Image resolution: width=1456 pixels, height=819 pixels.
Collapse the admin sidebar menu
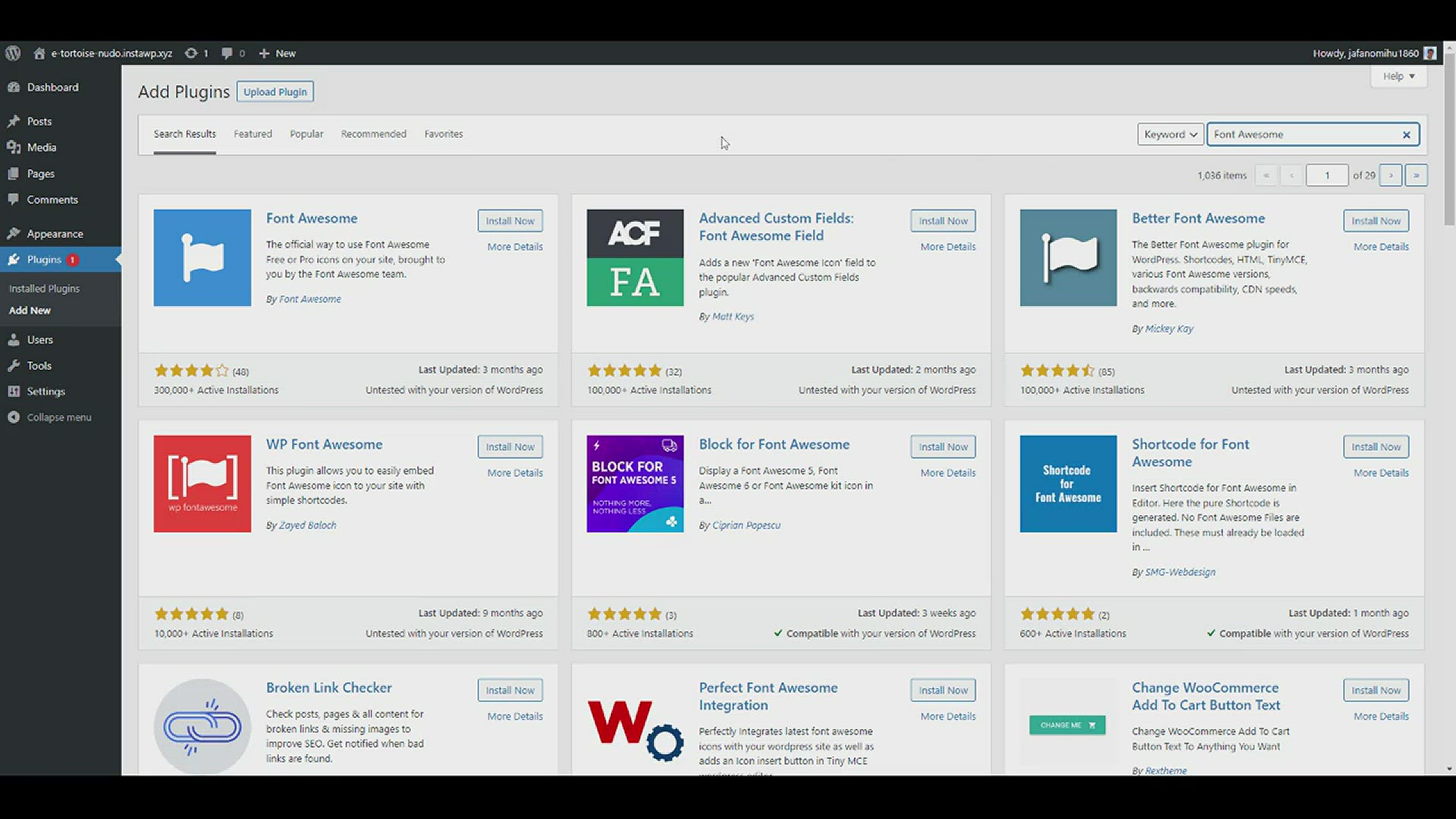(61, 417)
